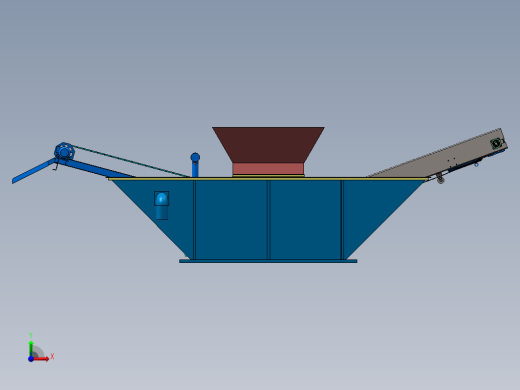Click the green Y axis of the triad

pos(31,348)
